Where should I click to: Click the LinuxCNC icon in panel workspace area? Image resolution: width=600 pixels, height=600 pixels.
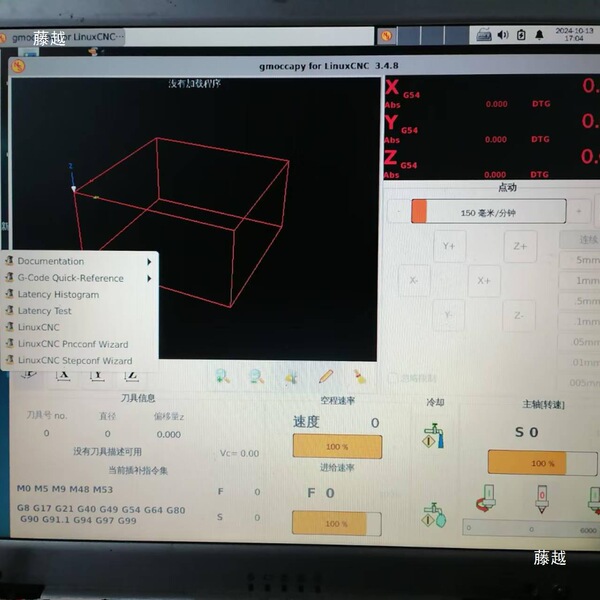pos(387,36)
